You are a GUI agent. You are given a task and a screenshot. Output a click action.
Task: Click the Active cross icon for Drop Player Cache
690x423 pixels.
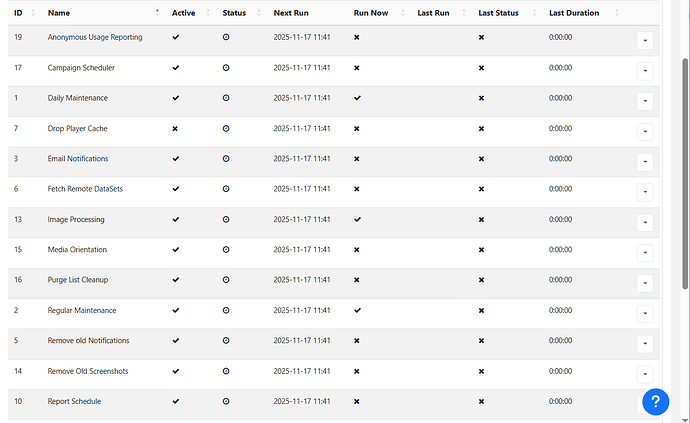pyautogui.click(x=176, y=129)
